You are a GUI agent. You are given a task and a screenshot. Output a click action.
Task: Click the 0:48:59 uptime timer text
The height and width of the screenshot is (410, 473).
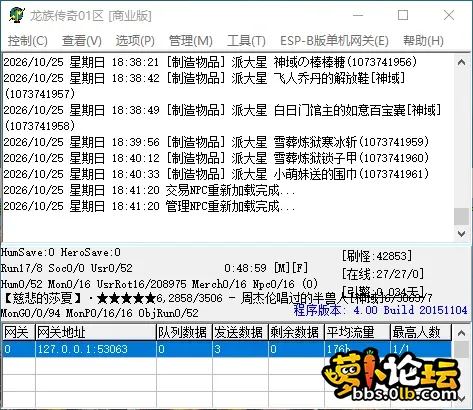coord(245,268)
